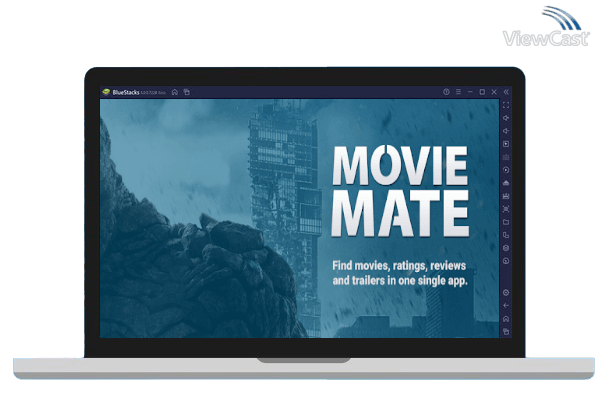602x414 pixels.
Task: Click the install APK icon in side toolbar
Action: coord(506,183)
